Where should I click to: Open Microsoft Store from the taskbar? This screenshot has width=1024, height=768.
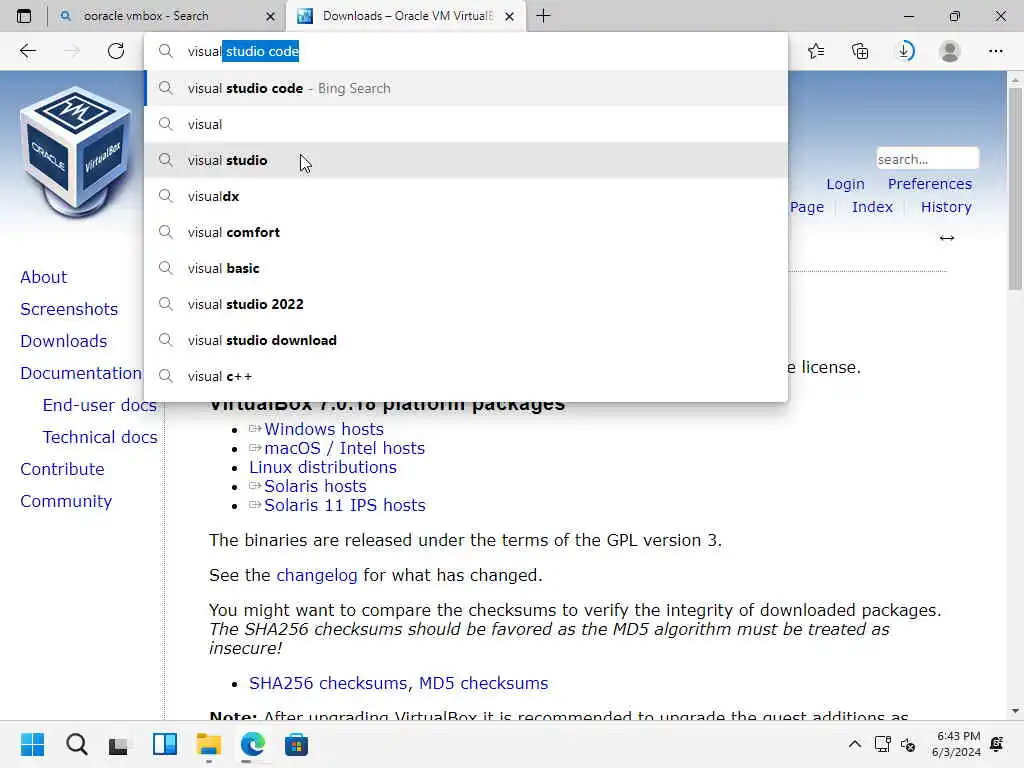[x=296, y=744]
